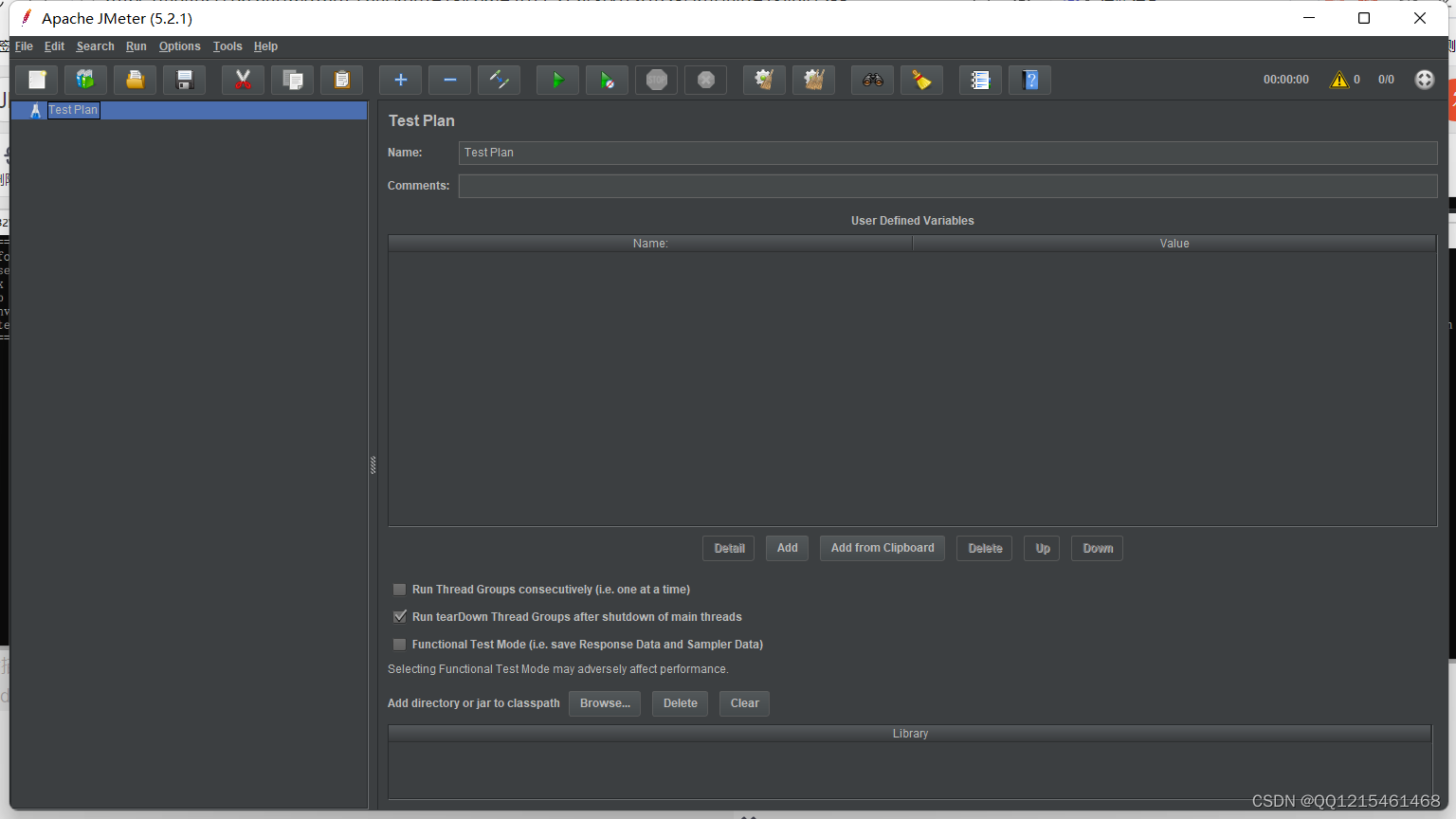Click the Detail button
Image resolution: width=1456 pixels, height=819 pixels.
(729, 548)
